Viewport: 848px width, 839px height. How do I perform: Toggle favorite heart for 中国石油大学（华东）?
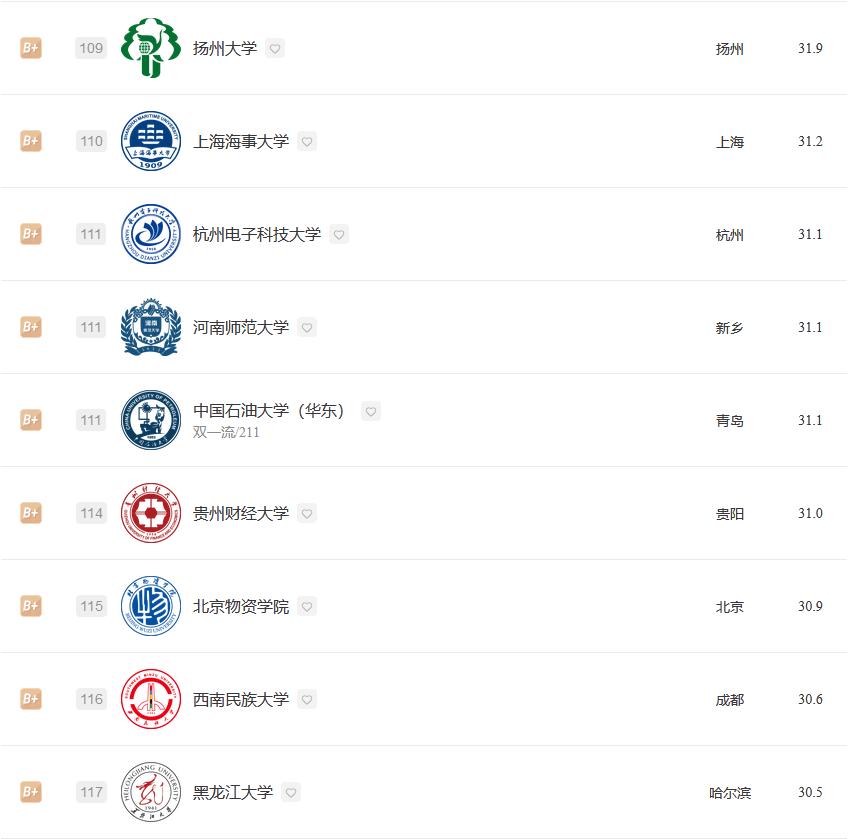click(371, 411)
